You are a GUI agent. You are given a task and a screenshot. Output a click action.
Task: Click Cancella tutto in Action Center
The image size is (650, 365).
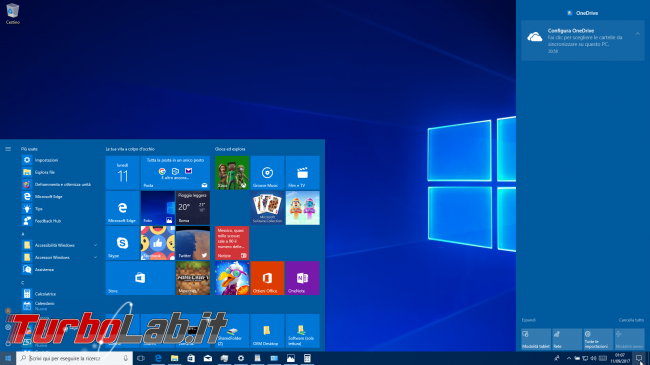pyautogui.click(x=631, y=320)
